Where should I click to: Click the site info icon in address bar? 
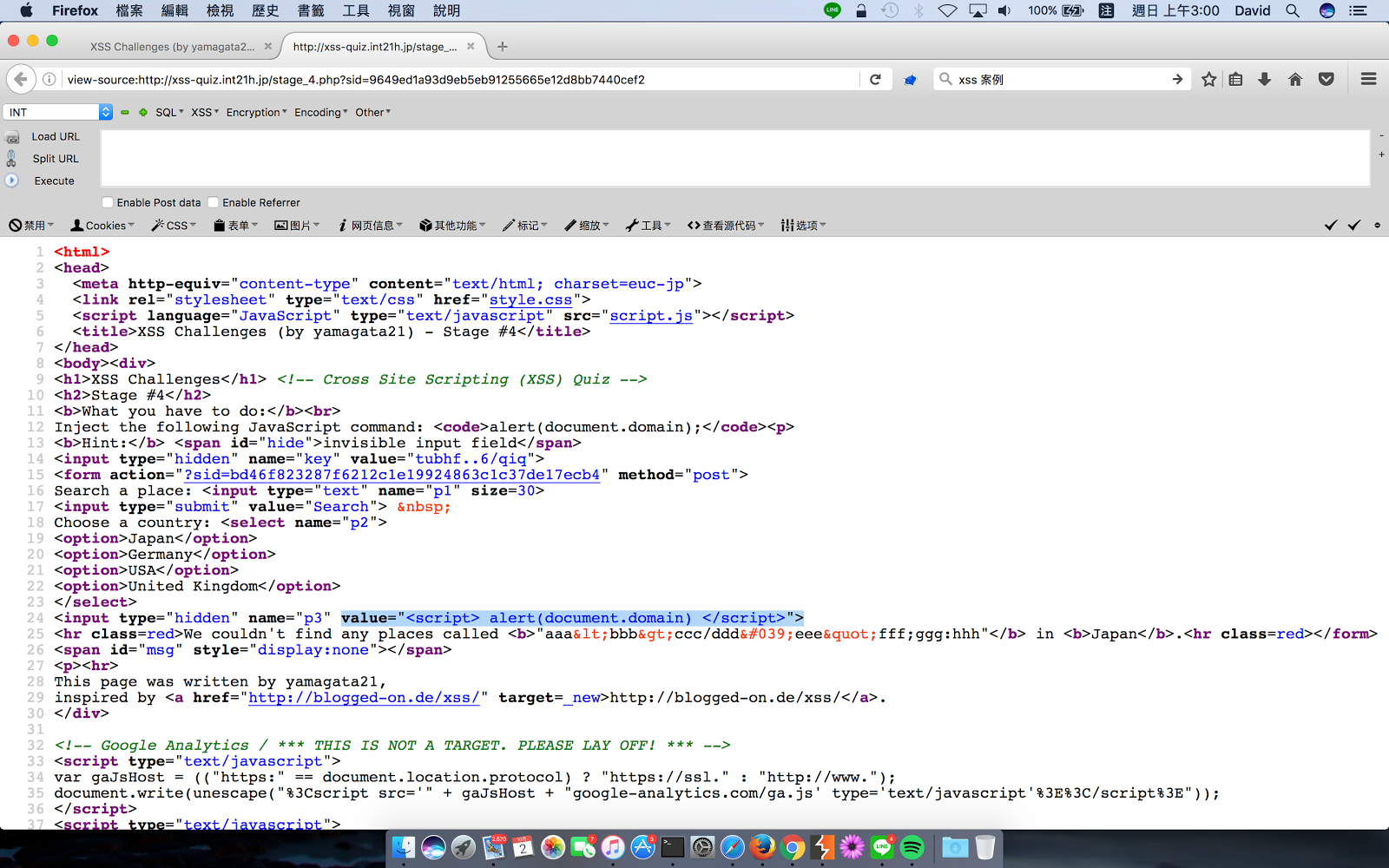pos(49,79)
